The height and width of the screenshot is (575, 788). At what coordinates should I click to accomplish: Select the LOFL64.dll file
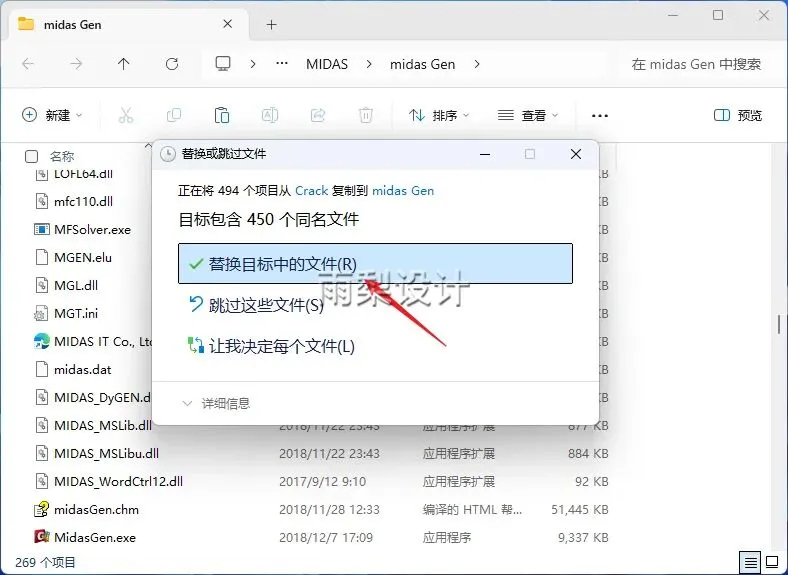click(83, 174)
